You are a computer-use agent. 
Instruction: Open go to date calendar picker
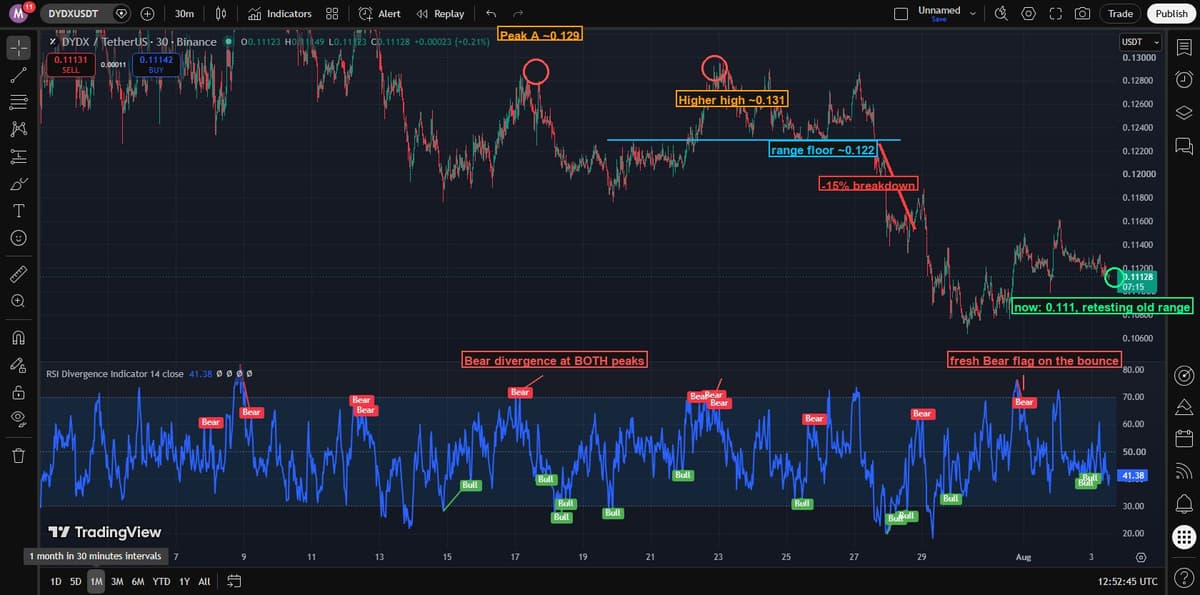[236, 581]
